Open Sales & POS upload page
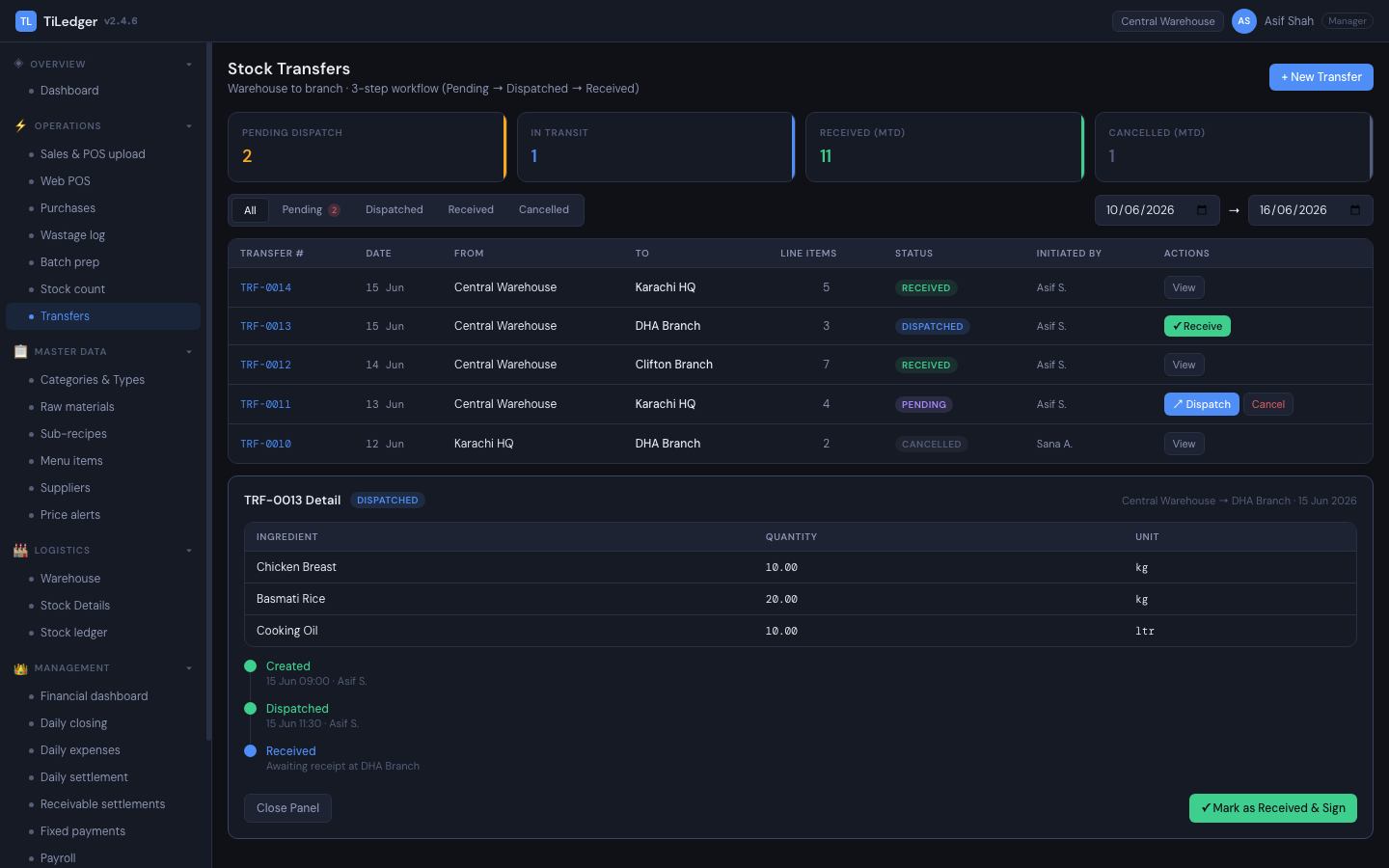 (x=103, y=154)
